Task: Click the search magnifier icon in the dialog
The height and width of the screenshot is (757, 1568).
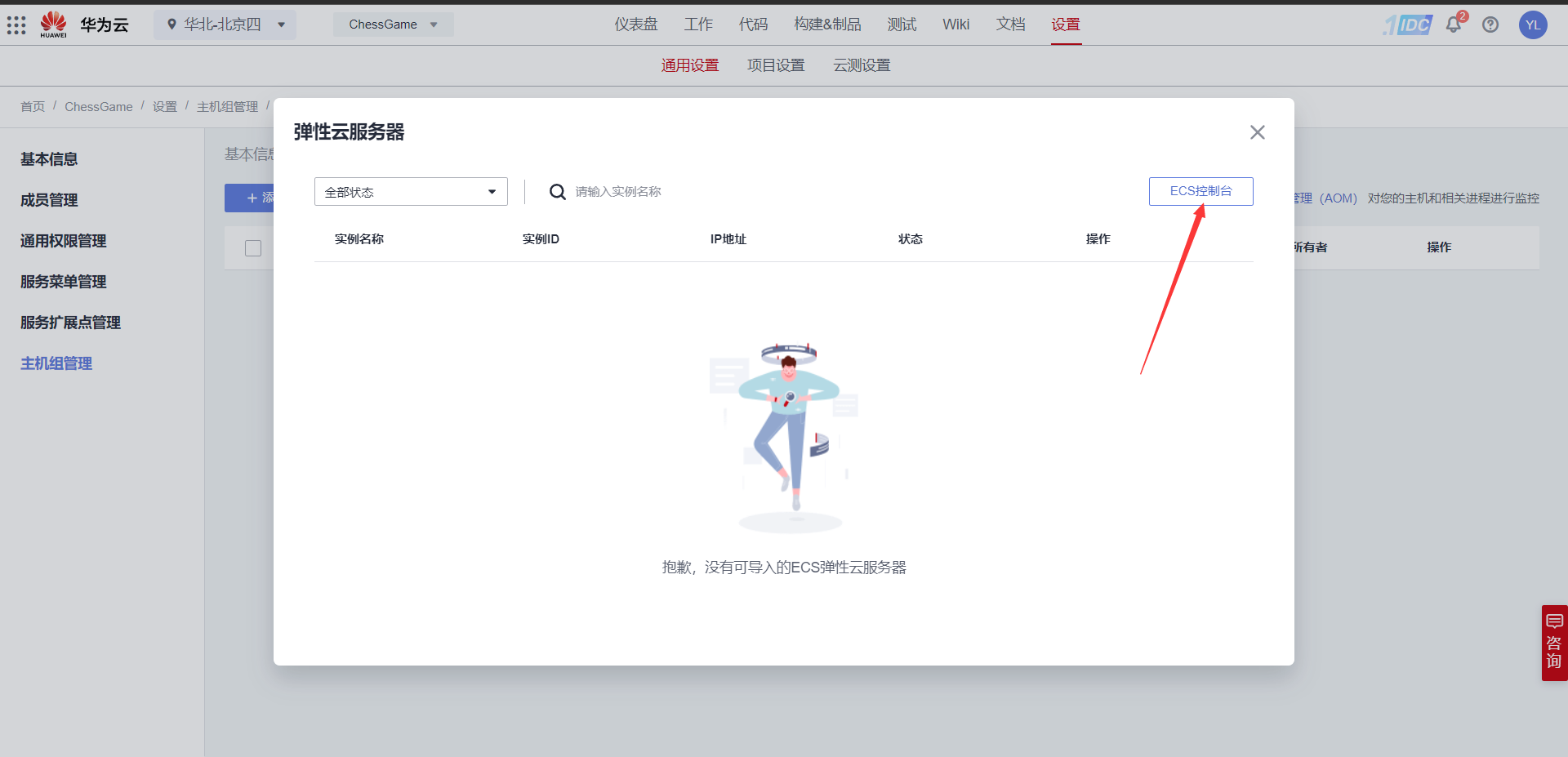Action: [x=557, y=191]
